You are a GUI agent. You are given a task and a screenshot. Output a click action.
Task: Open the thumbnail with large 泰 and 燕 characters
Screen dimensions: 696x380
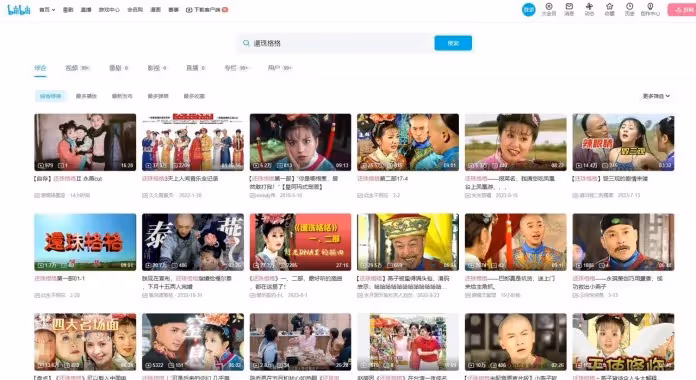(193, 242)
